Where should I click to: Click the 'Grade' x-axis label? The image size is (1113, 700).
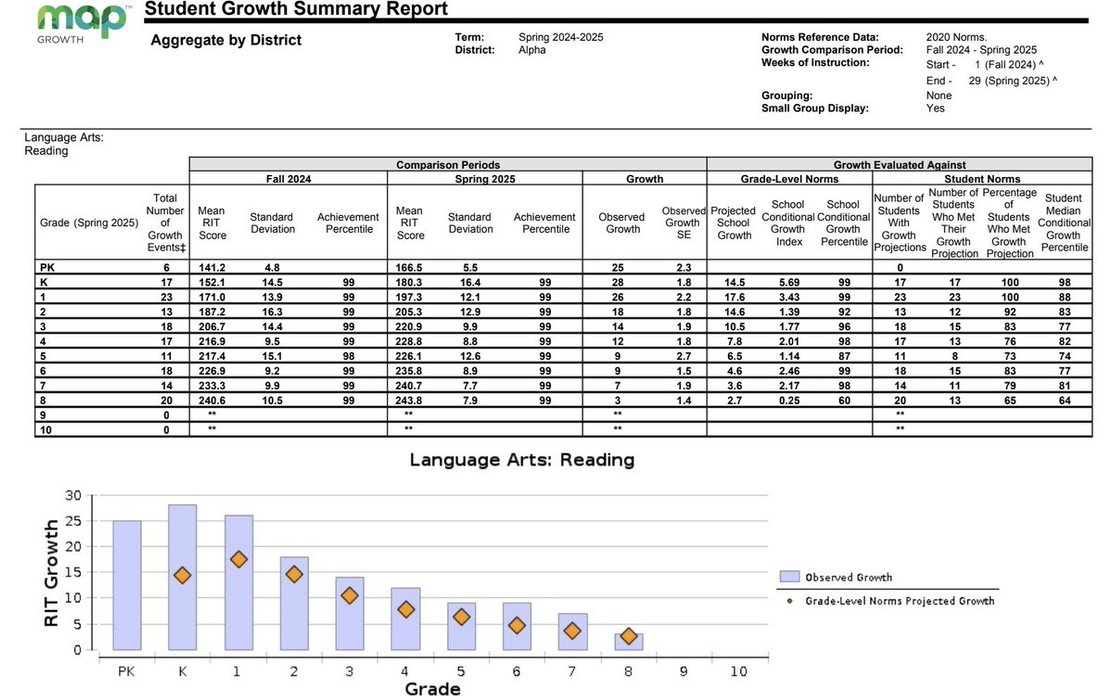[x=432, y=689]
